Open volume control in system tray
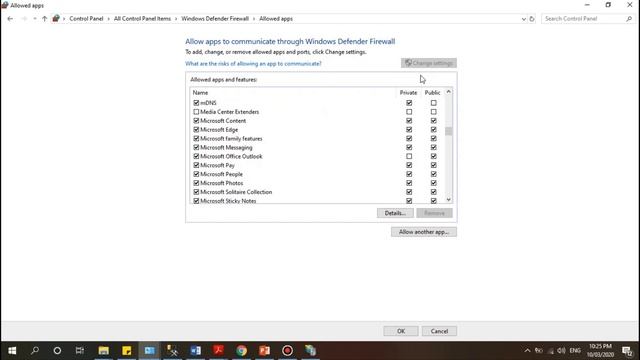 (562, 351)
